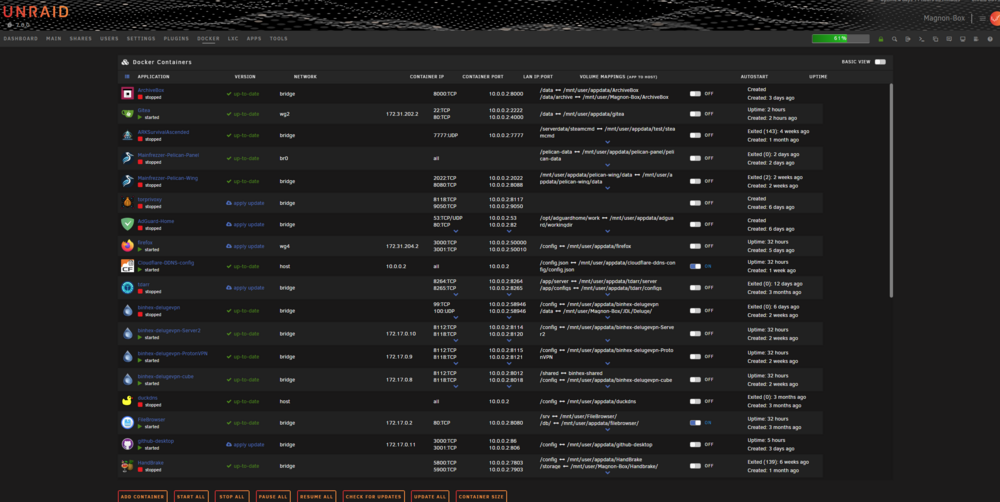Disable autostart for Cloudflare-DDNS-config
Image resolution: width=1000 pixels, height=502 pixels.
pos(695,267)
